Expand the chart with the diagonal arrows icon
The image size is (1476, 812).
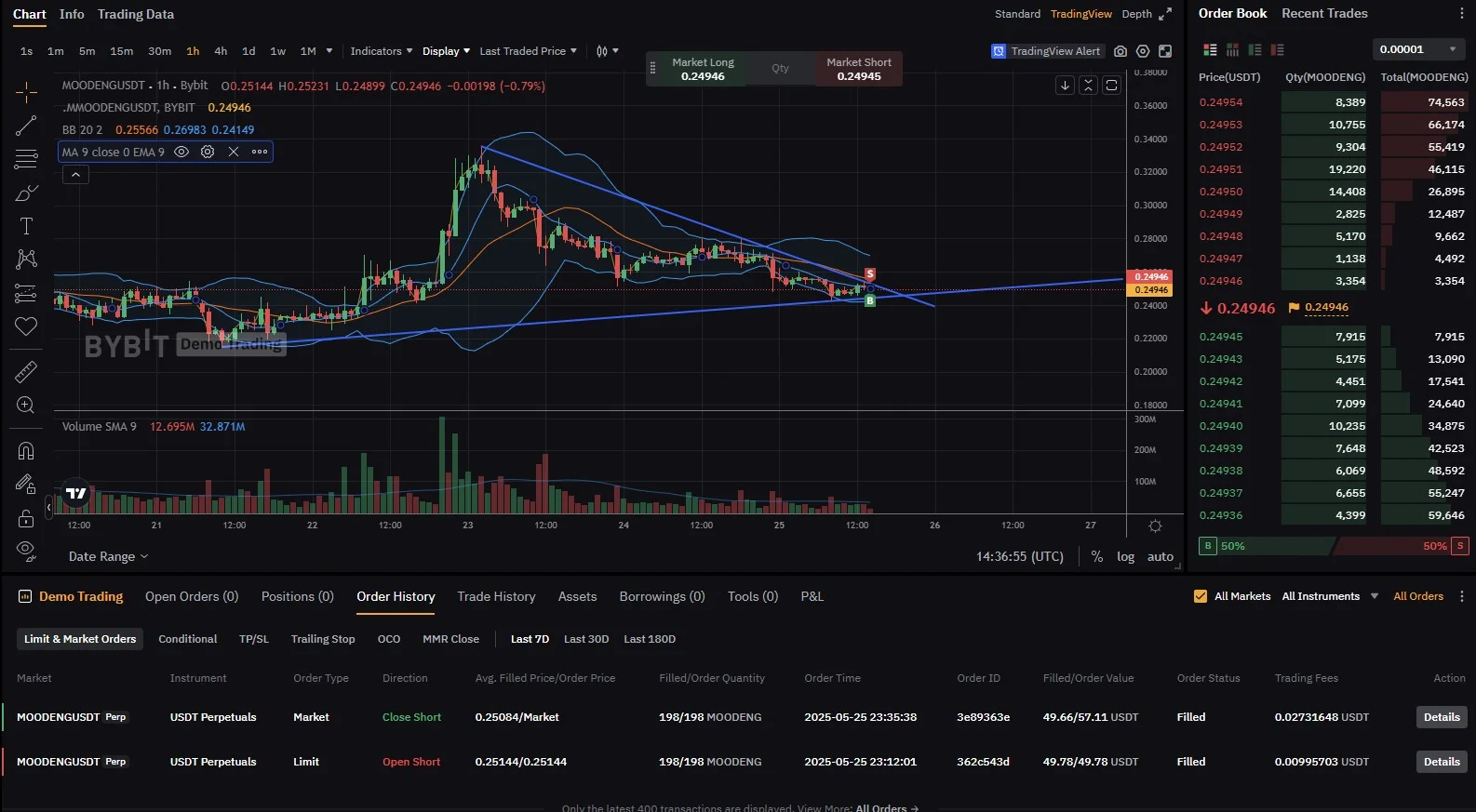tap(1165, 14)
